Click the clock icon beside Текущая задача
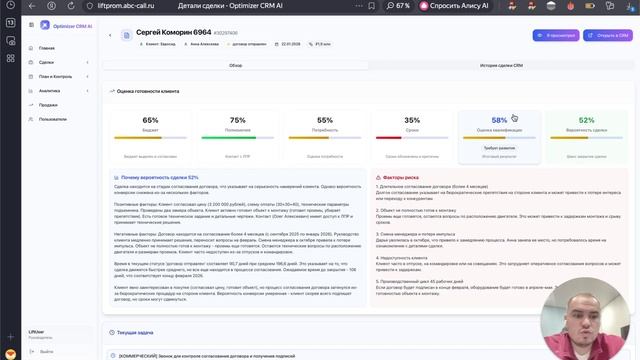The width and height of the screenshot is (640, 360). pyautogui.click(x=112, y=333)
